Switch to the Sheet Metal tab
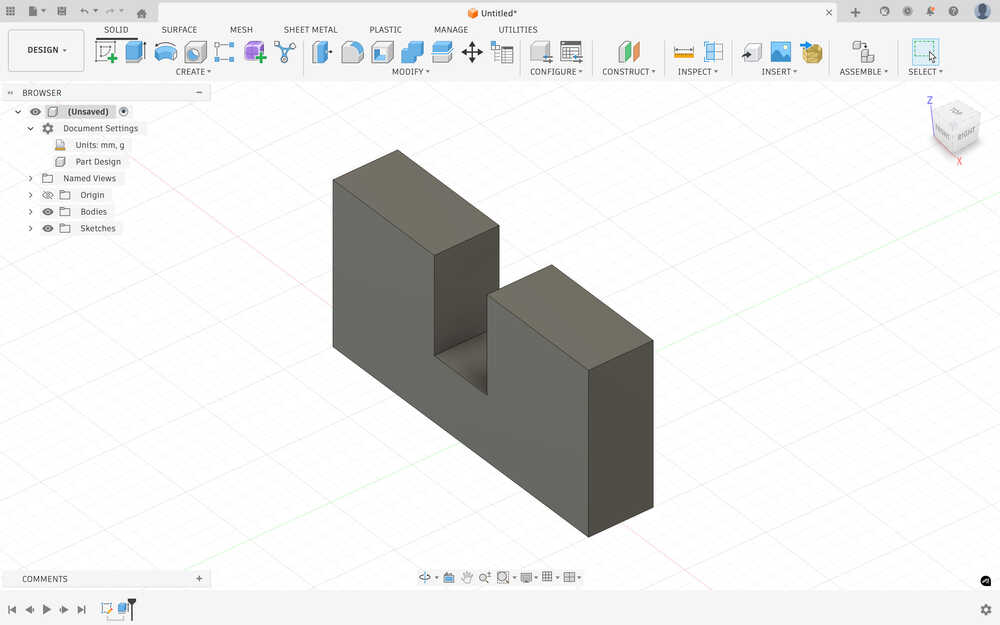Viewport: 1000px width, 625px height. 311,29
